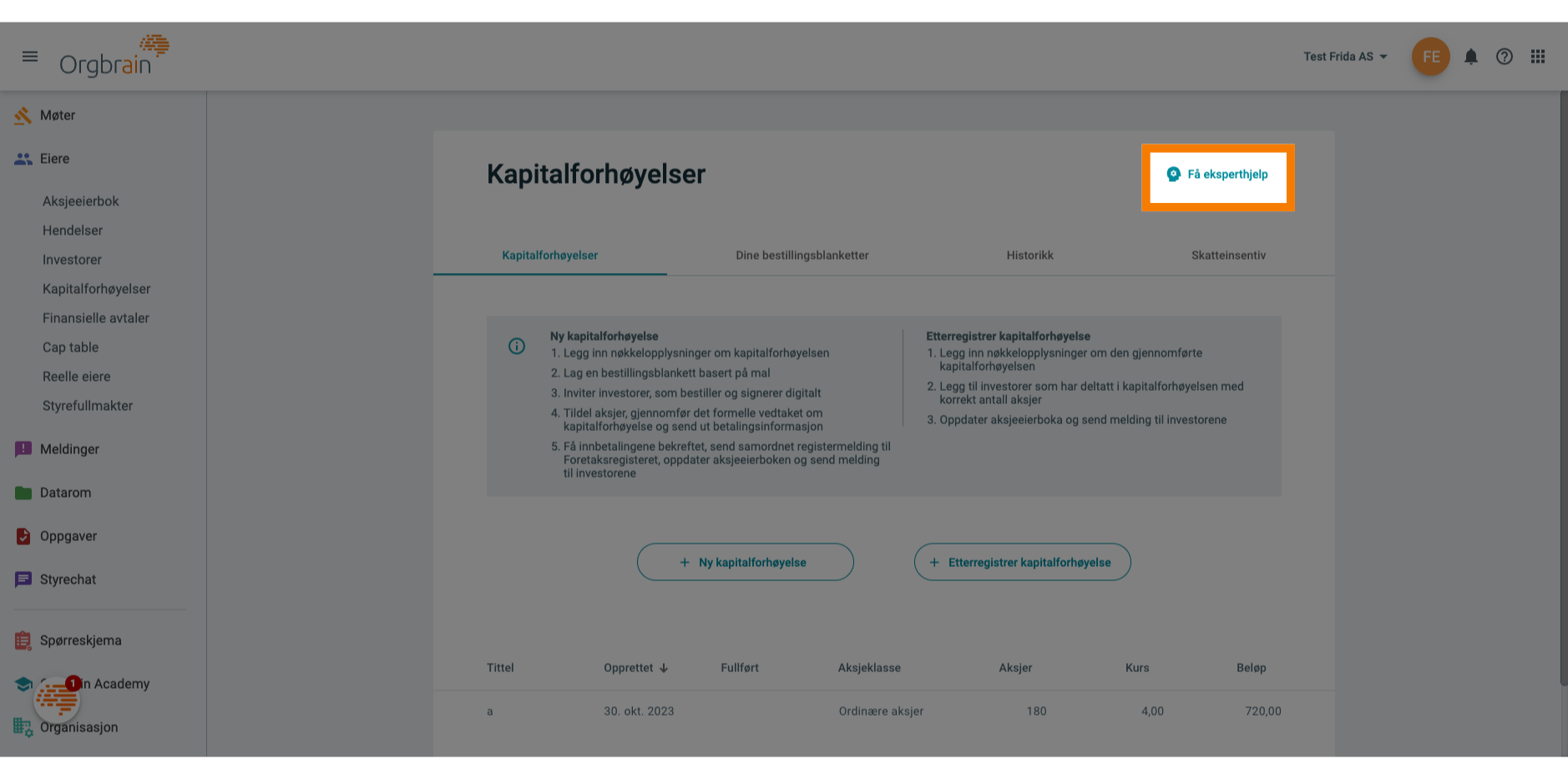Image resolution: width=1568 pixels, height=779 pixels.
Task: Open Styrefullmakter
Action: click(88, 406)
